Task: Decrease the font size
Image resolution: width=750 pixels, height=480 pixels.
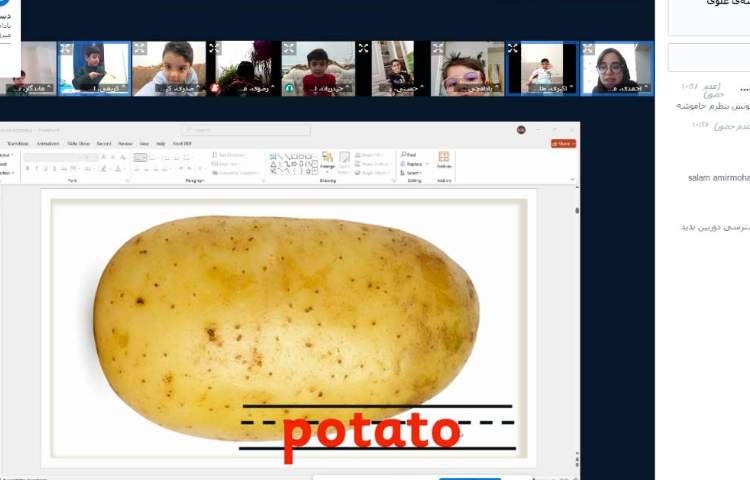Action: coord(113,157)
